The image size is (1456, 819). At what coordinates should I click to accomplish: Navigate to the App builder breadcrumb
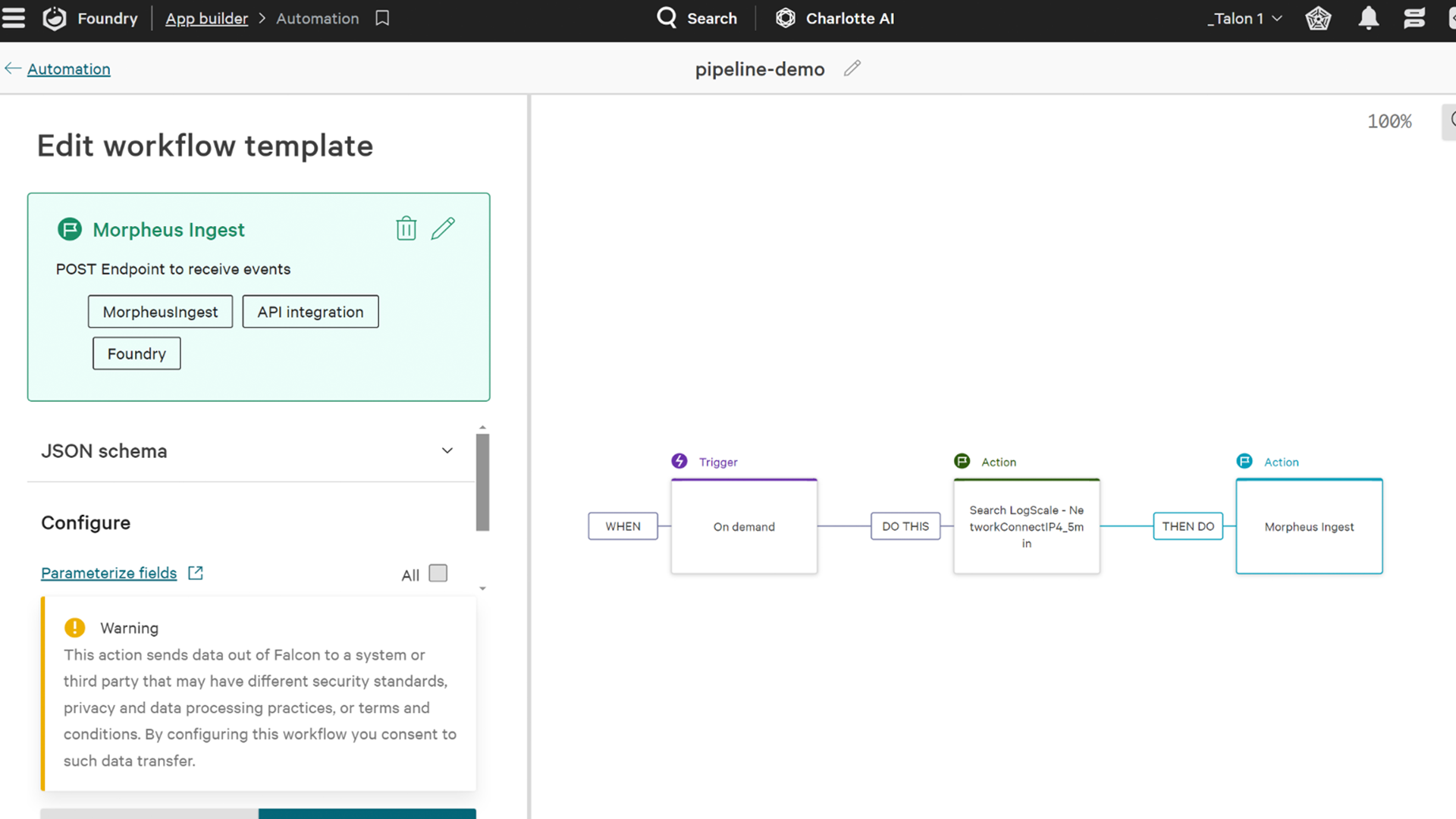(206, 18)
